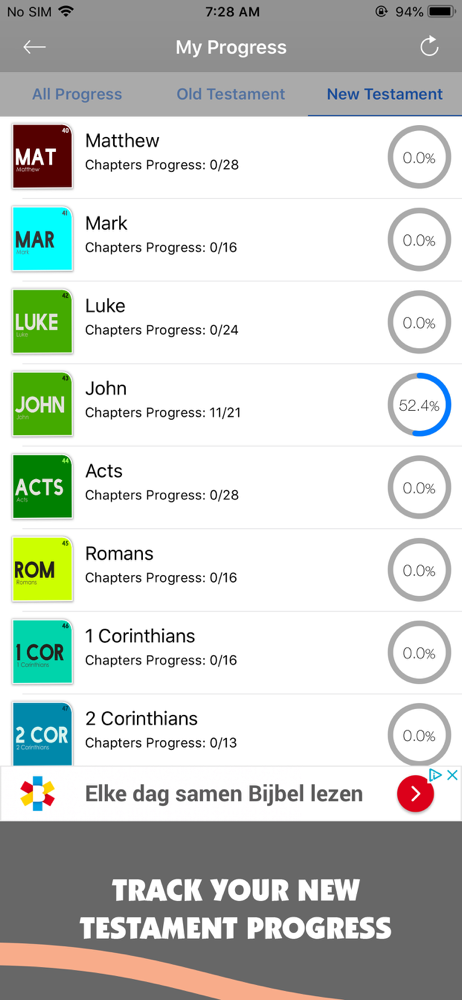The image size is (462, 1000).
Task: Close the ad with X icon
Action: pos(452,775)
